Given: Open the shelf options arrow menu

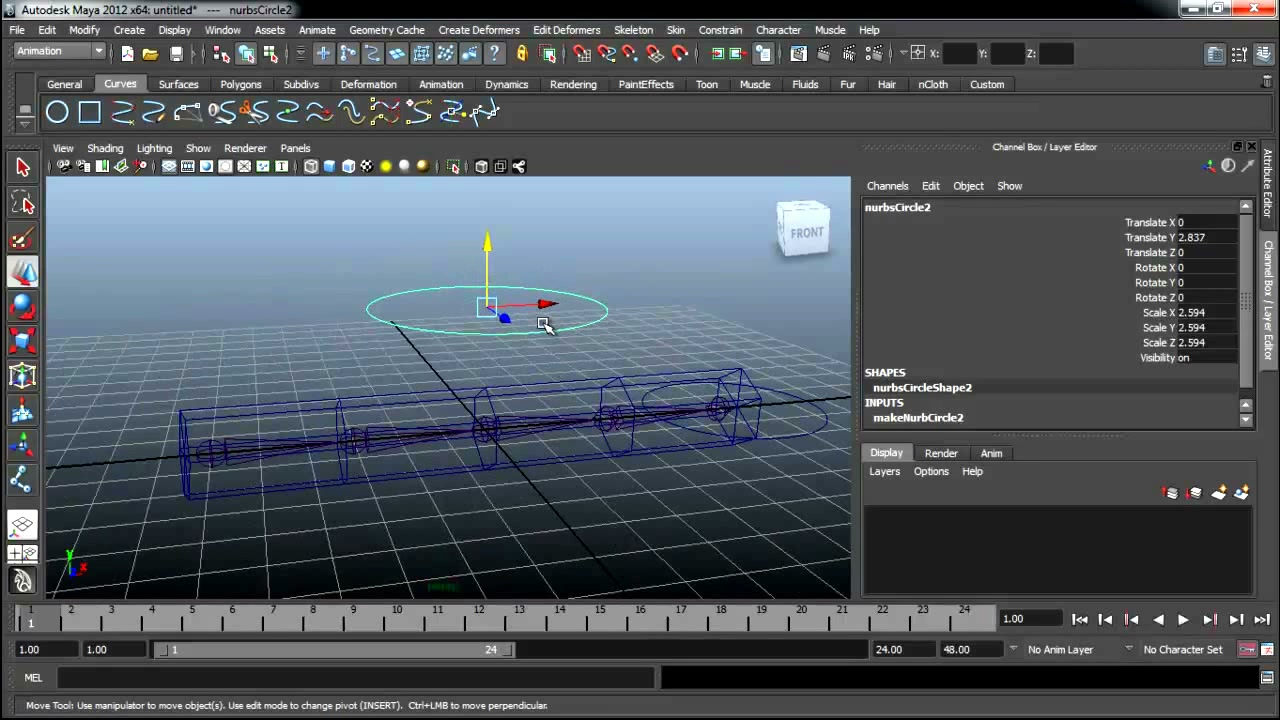Looking at the screenshot, I should pyautogui.click(x=25, y=126).
